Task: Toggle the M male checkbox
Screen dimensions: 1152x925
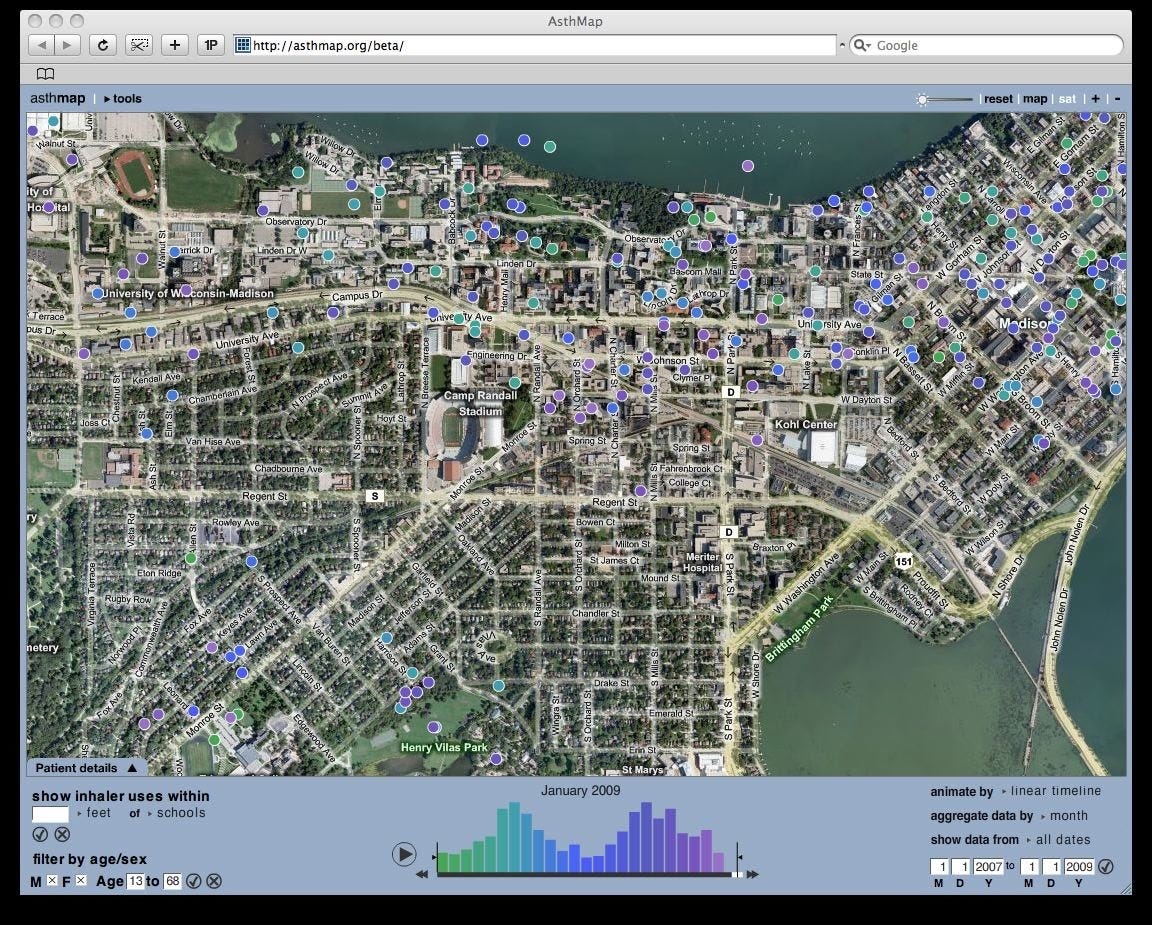Action: [x=51, y=880]
